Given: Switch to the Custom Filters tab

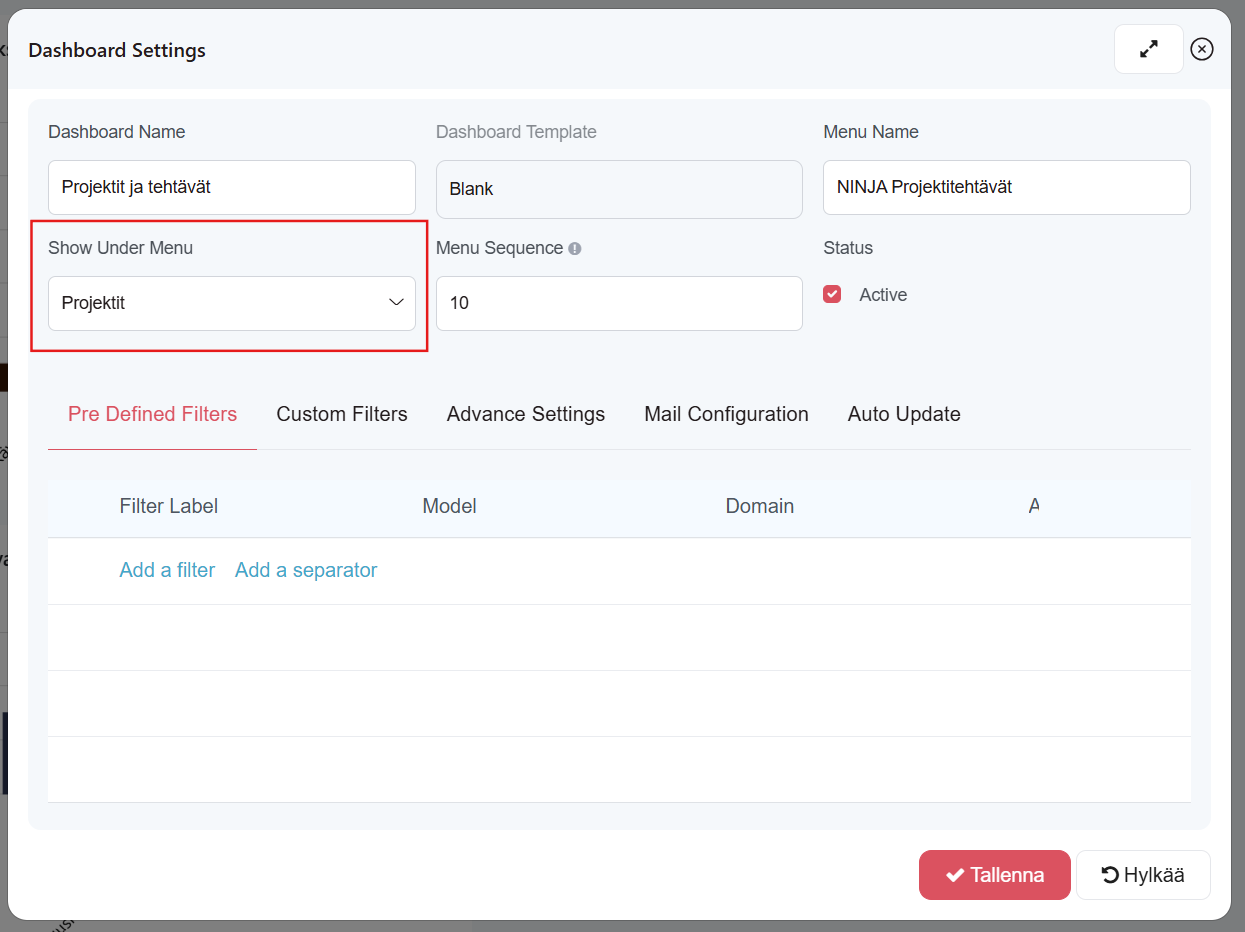Looking at the screenshot, I should 342,414.
